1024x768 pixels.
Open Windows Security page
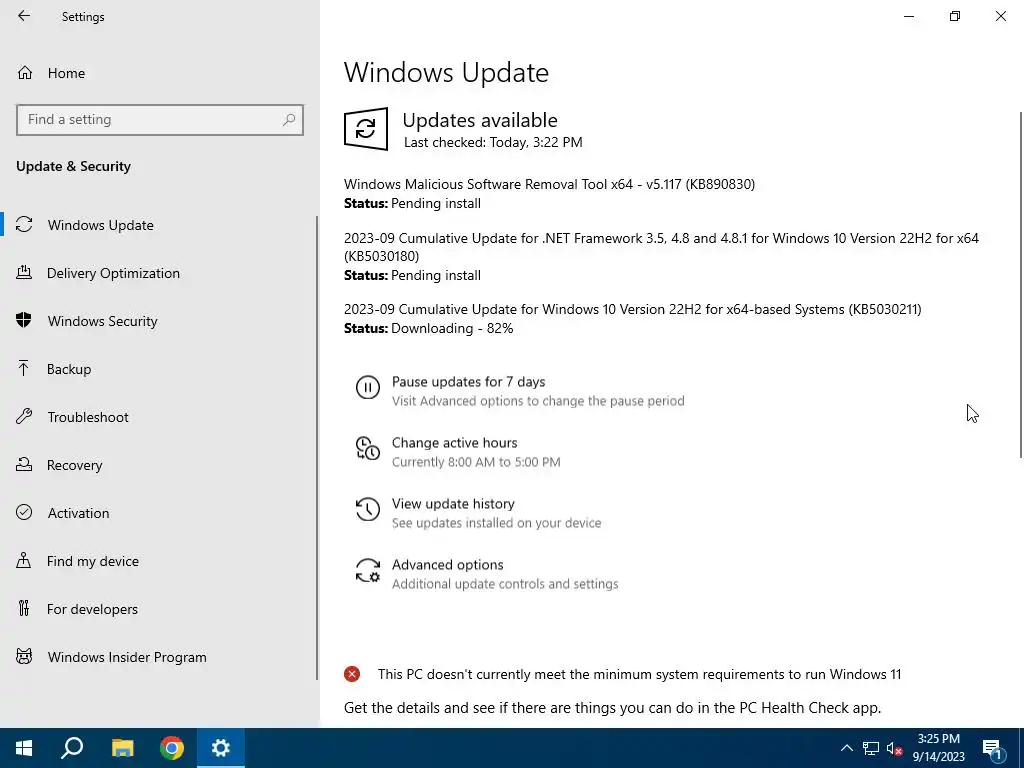(102, 321)
